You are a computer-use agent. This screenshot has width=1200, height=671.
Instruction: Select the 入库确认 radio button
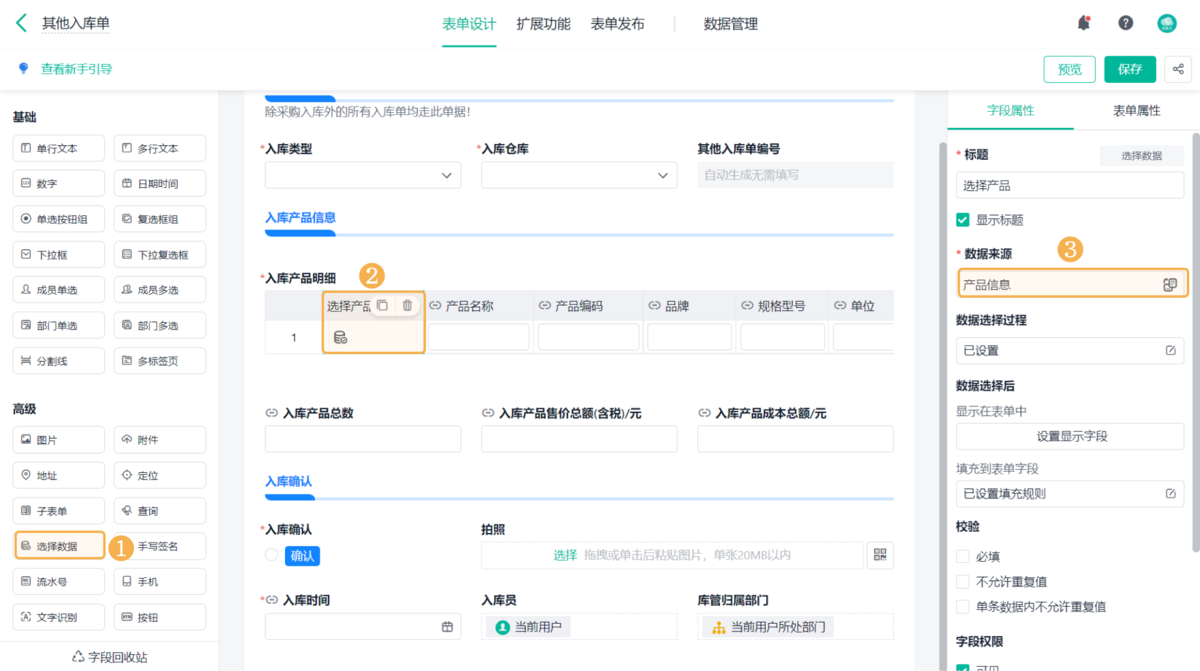pos(272,555)
